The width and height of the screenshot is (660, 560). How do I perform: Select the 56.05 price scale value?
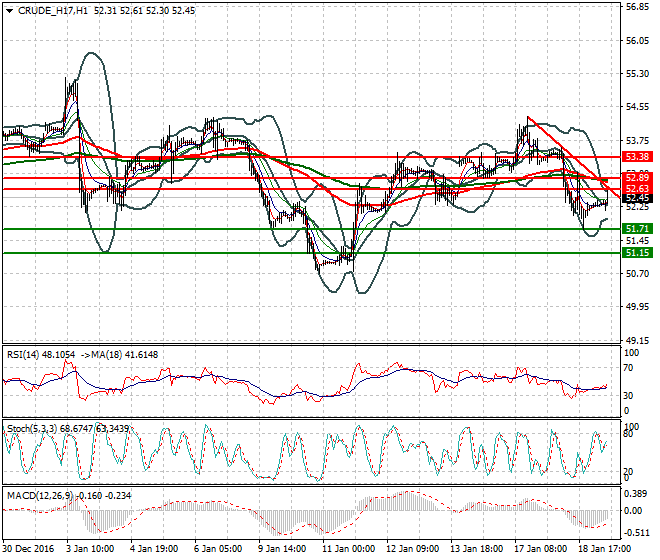pyautogui.click(x=637, y=40)
